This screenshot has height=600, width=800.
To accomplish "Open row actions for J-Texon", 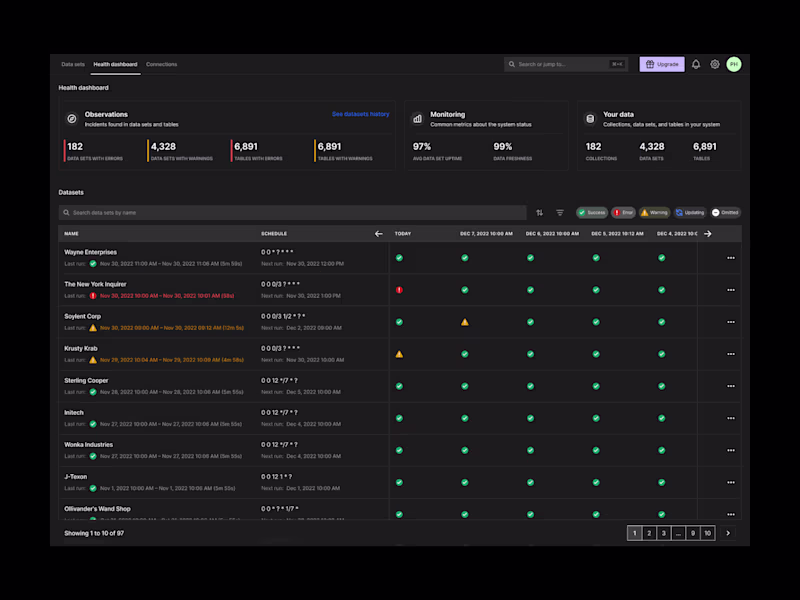I will click(731, 483).
